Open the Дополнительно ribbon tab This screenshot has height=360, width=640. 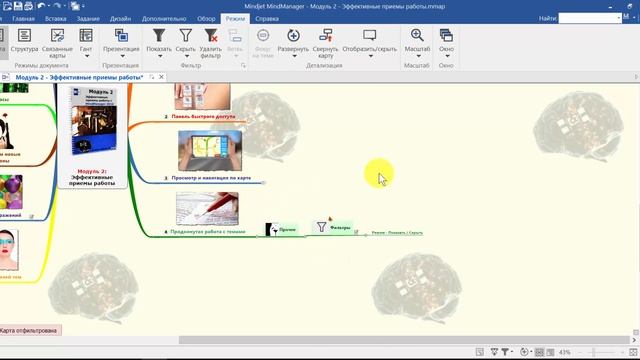tap(164, 18)
